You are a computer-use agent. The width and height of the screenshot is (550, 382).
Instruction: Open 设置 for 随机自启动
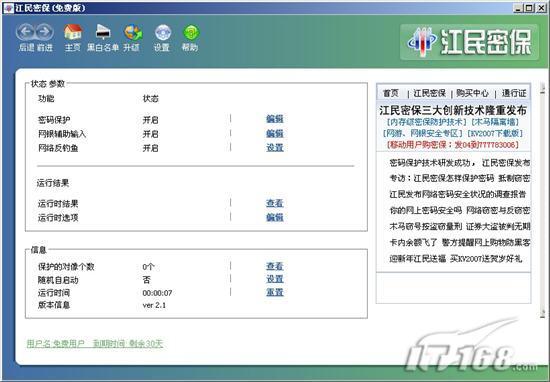coord(275,279)
